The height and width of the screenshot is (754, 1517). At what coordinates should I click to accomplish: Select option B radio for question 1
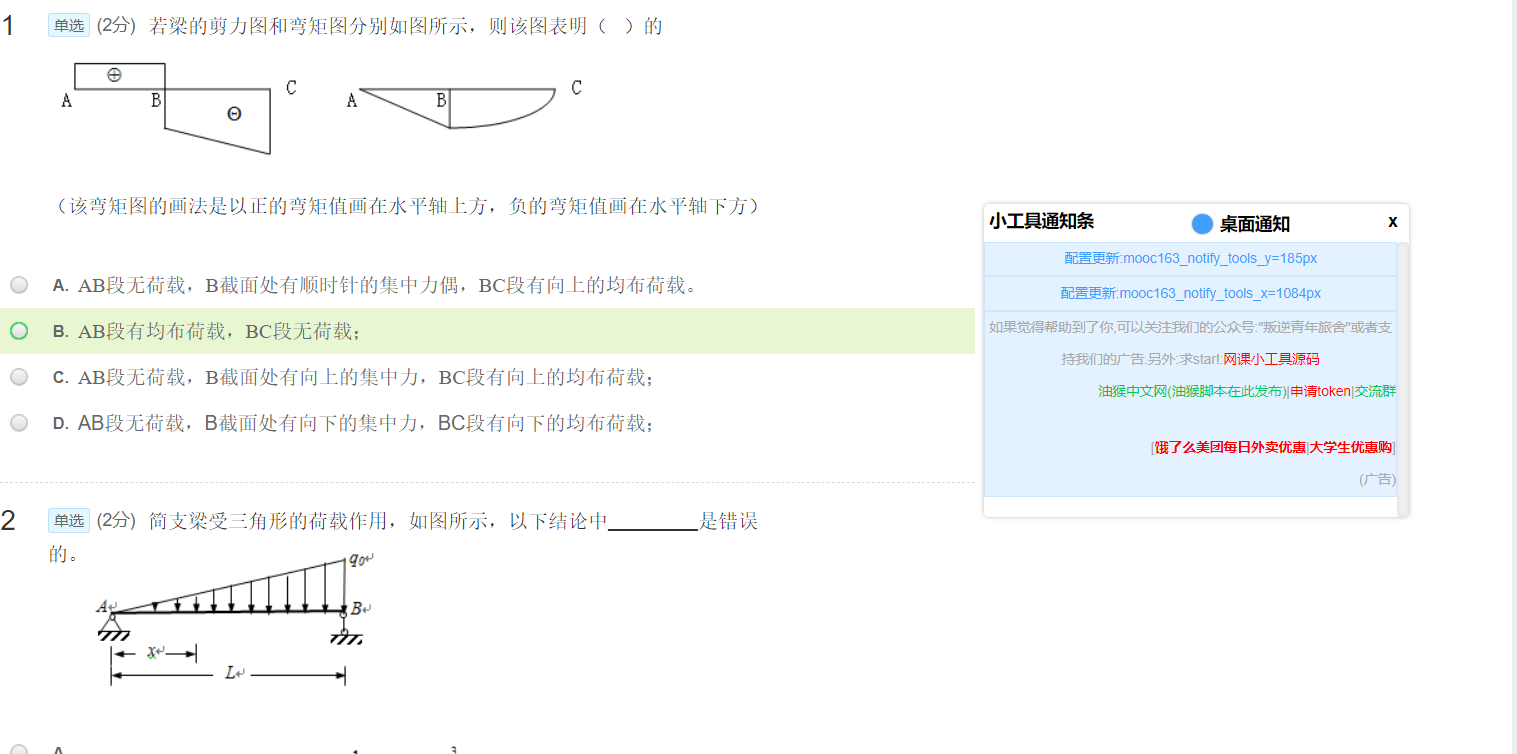point(19,331)
